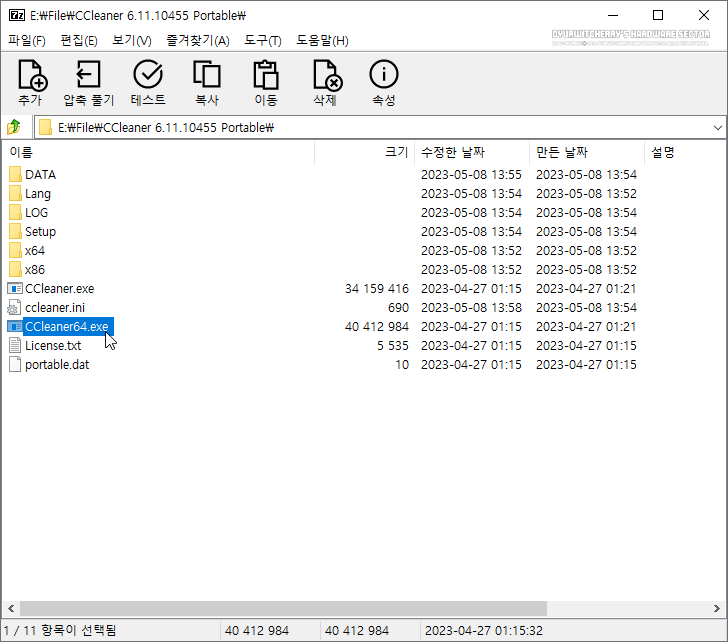Viewport: 728px width, 642px height.
Task: Click the x86 folder icon
Action: 15,270
